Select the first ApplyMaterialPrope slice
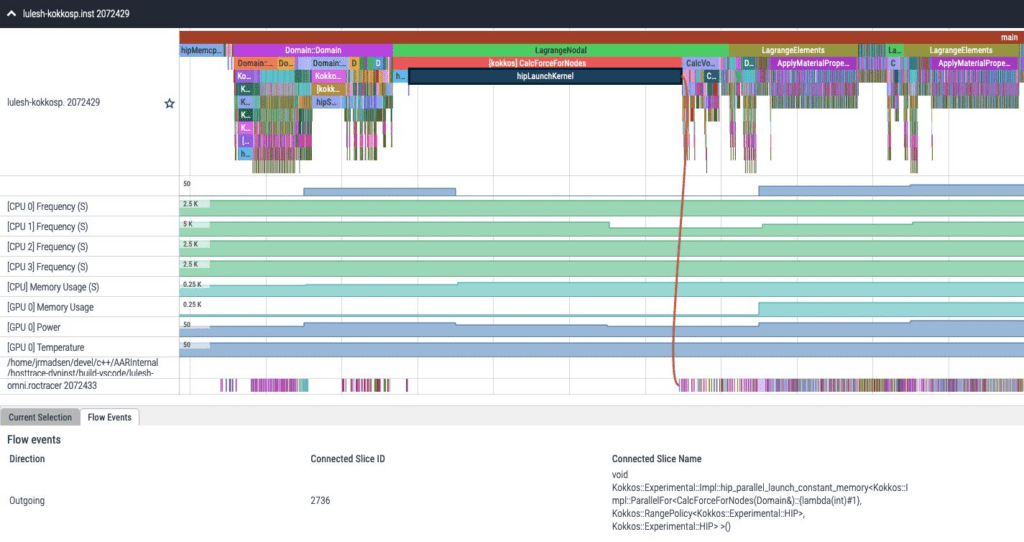 click(812, 63)
